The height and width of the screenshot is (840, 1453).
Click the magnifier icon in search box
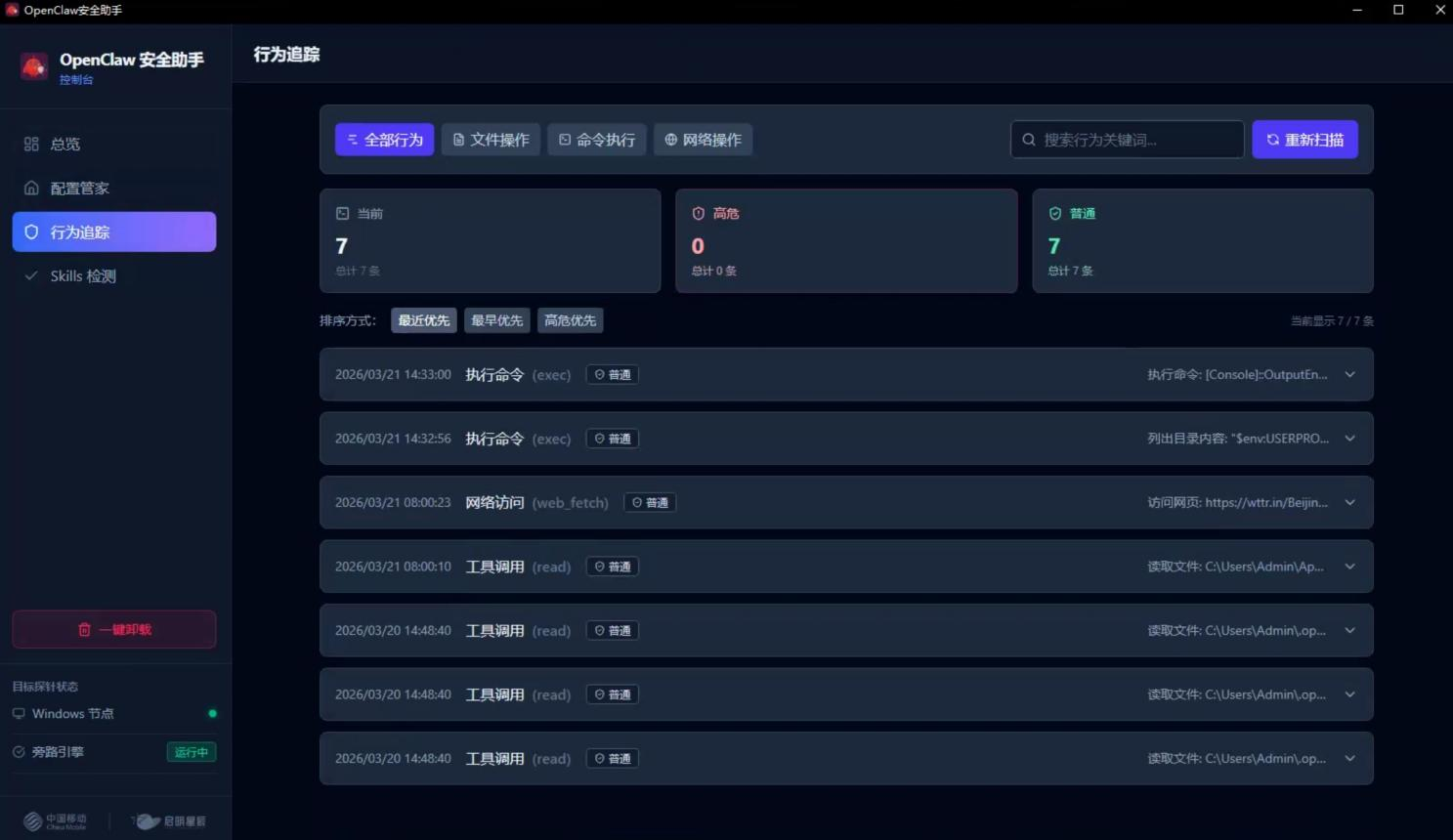pyautogui.click(x=1029, y=140)
